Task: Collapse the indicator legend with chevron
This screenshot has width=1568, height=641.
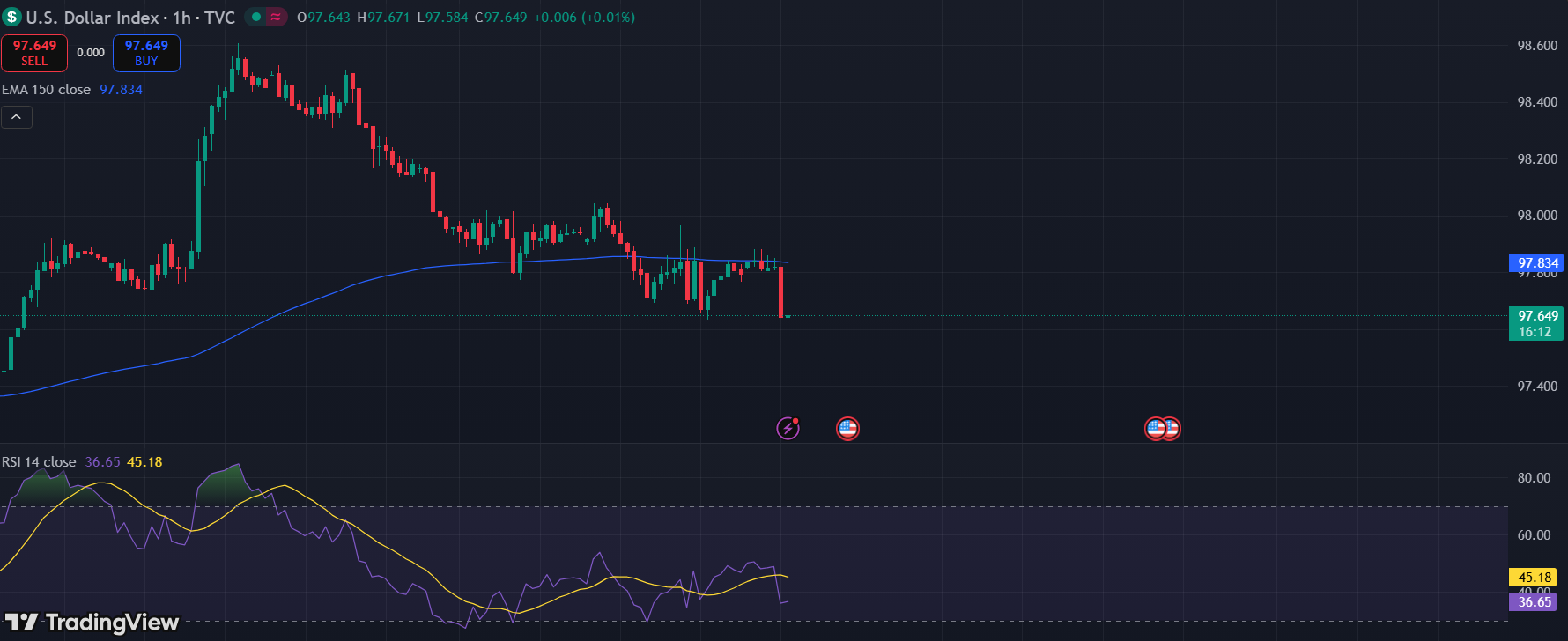Action: tap(17, 117)
